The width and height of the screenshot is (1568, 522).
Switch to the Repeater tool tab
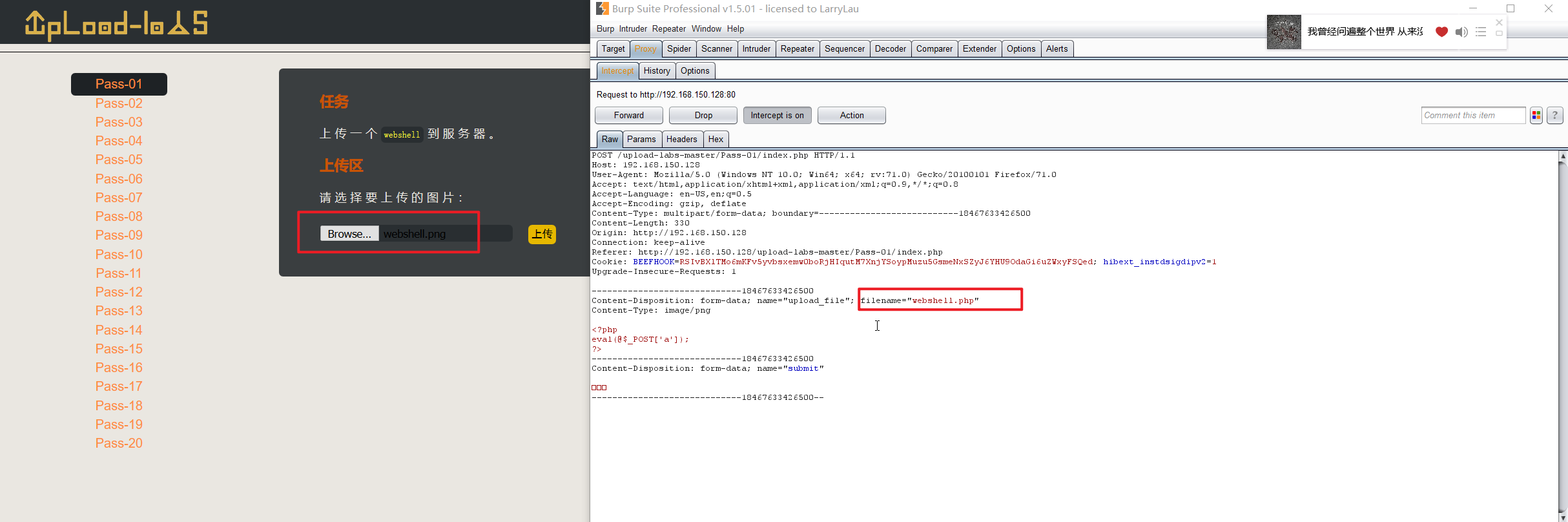pyautogui.click(x=798, y=49)
